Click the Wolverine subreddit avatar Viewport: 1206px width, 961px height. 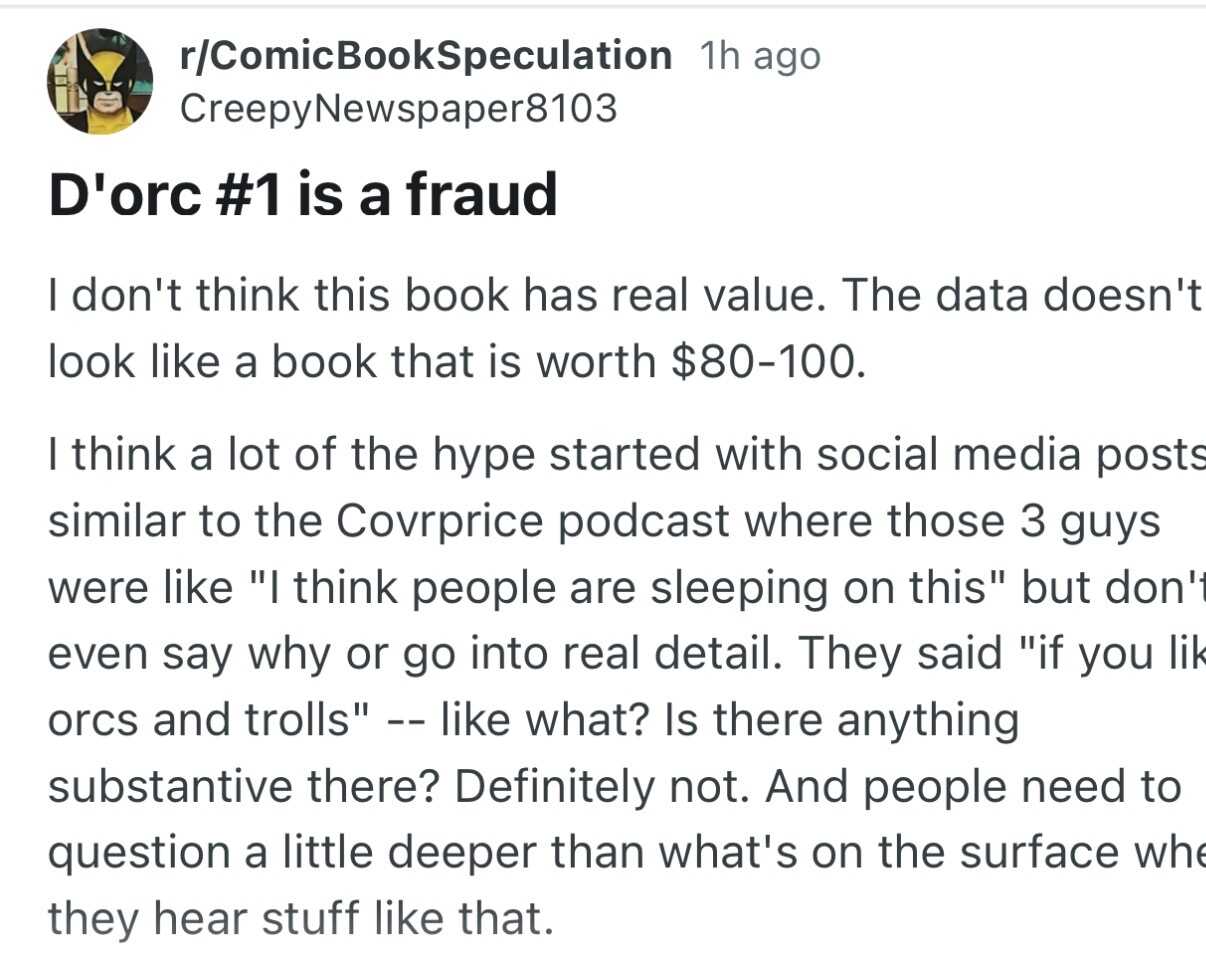(99, 82)
